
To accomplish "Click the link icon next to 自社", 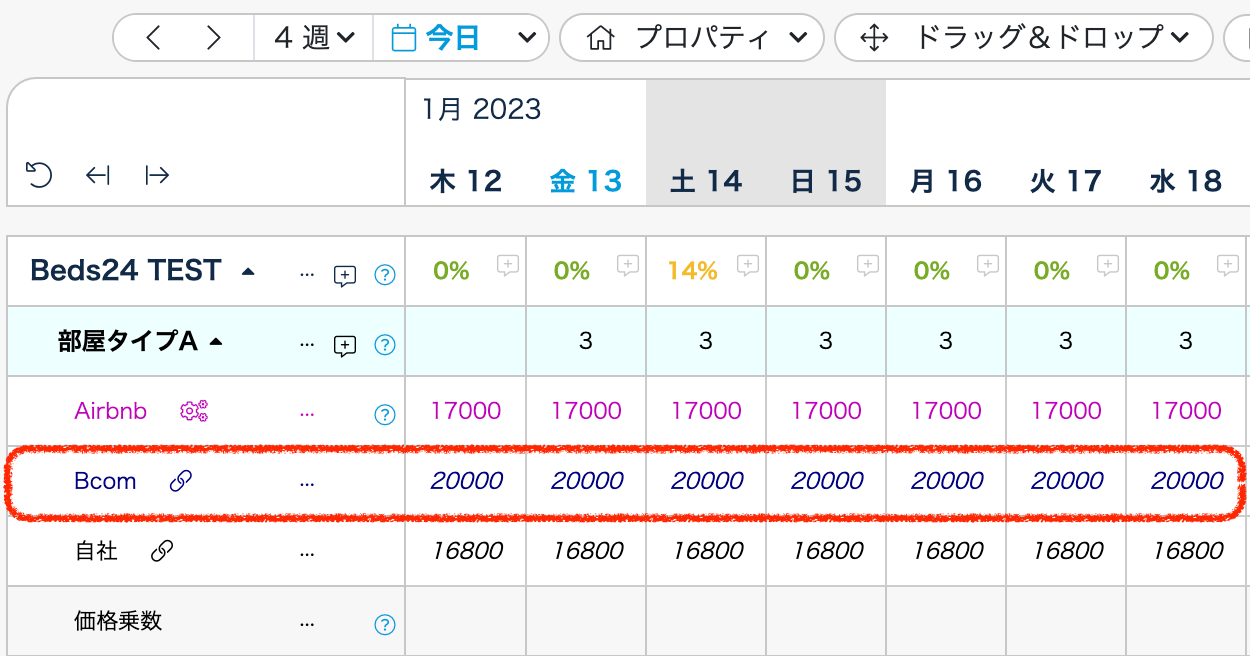I will click(161, 551).
